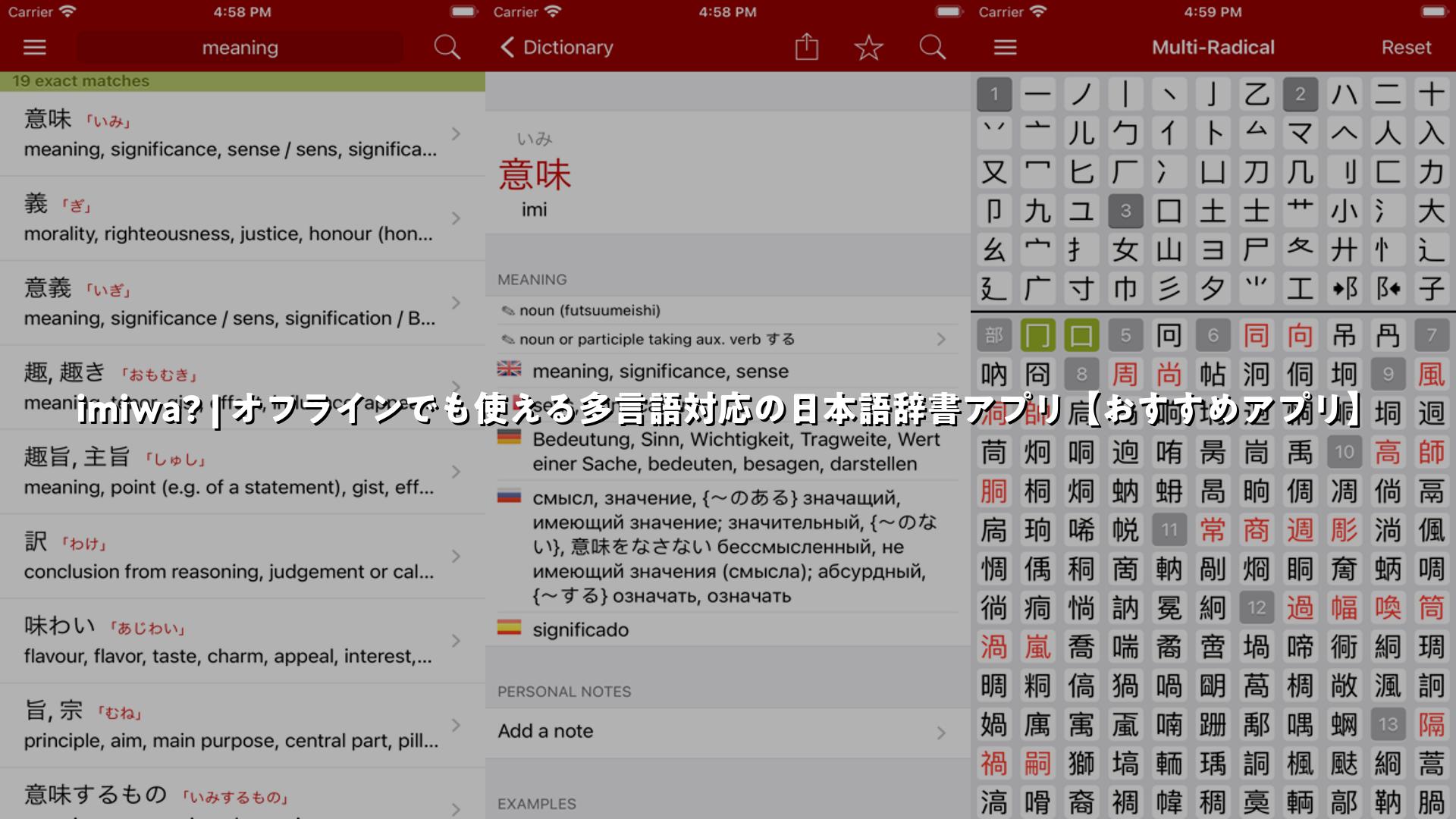Open result 味わい「あじわい」
Viewport: 1456px width, 819px height.
(243, 641)
